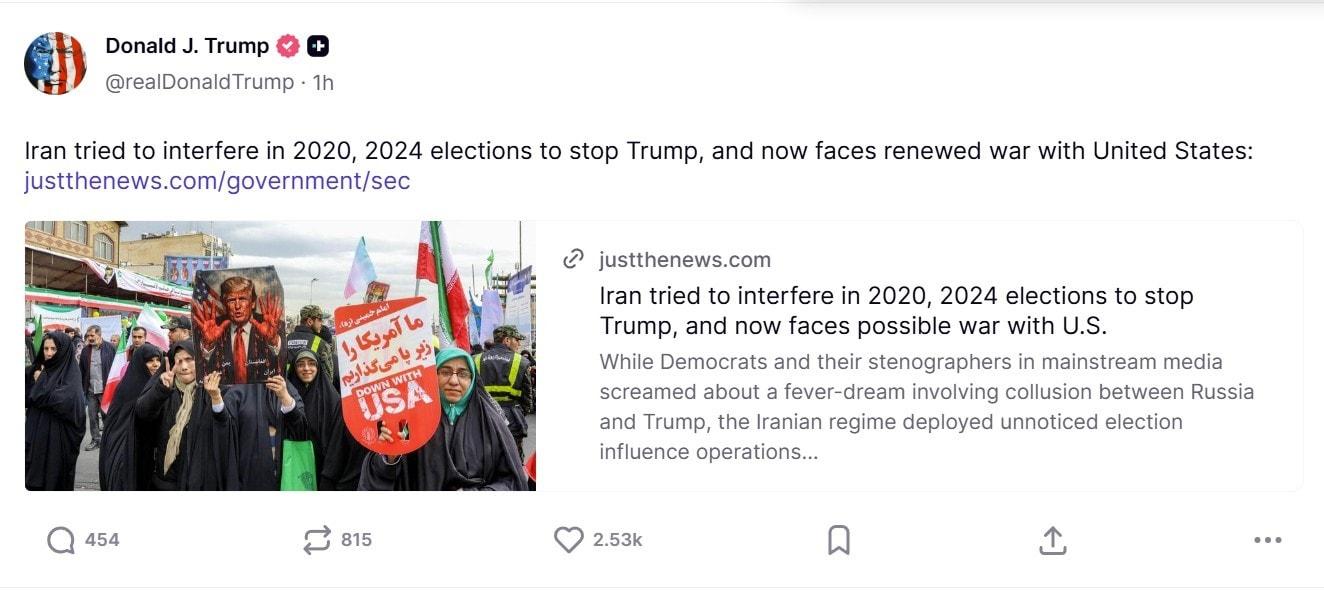Viewport: 1324px width, 591px height.
Task: Open the three-dot more options menu
Action: 1267,540
